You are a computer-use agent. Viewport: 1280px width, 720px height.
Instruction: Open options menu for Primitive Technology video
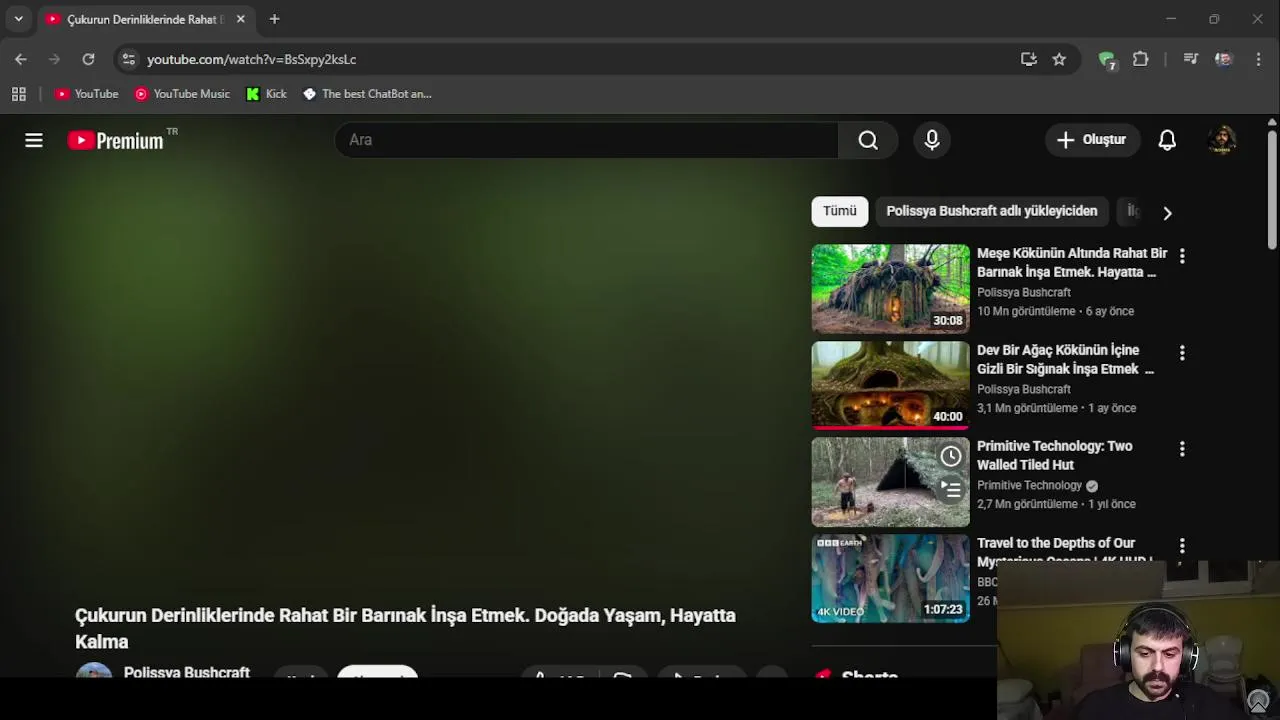tap(1182, 449)
